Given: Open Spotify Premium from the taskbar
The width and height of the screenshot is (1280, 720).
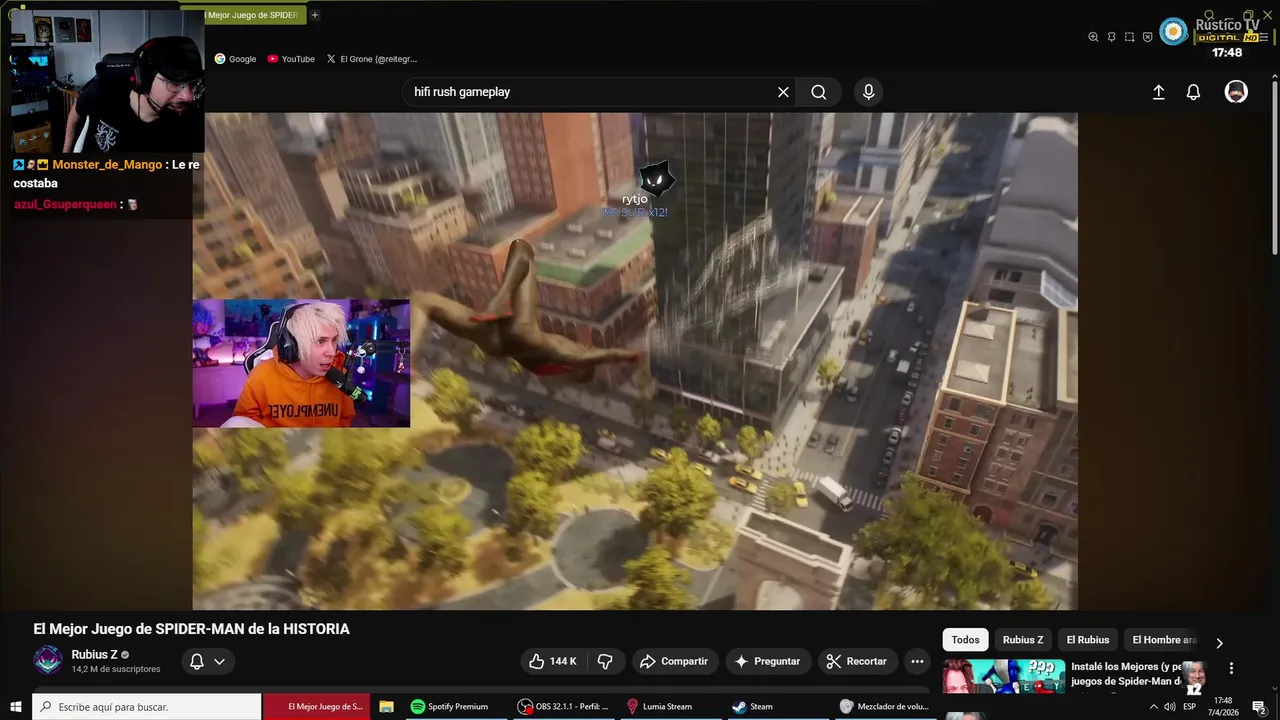Looking at the screenshot, I should (449, 706).
